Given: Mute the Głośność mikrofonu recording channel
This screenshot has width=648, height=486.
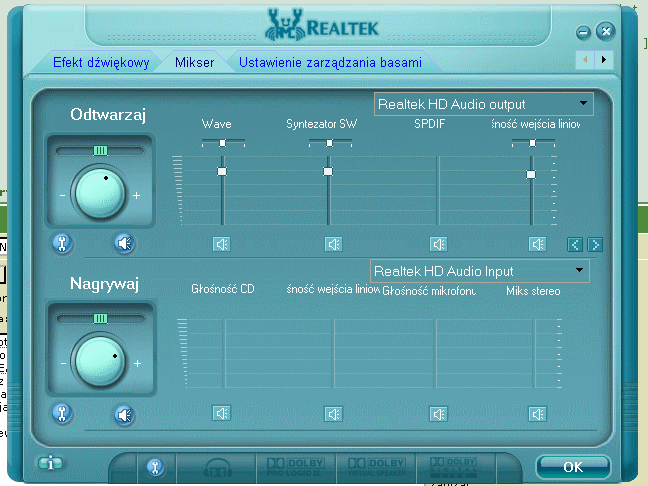Looking at the screenshot, I should 438,414.
